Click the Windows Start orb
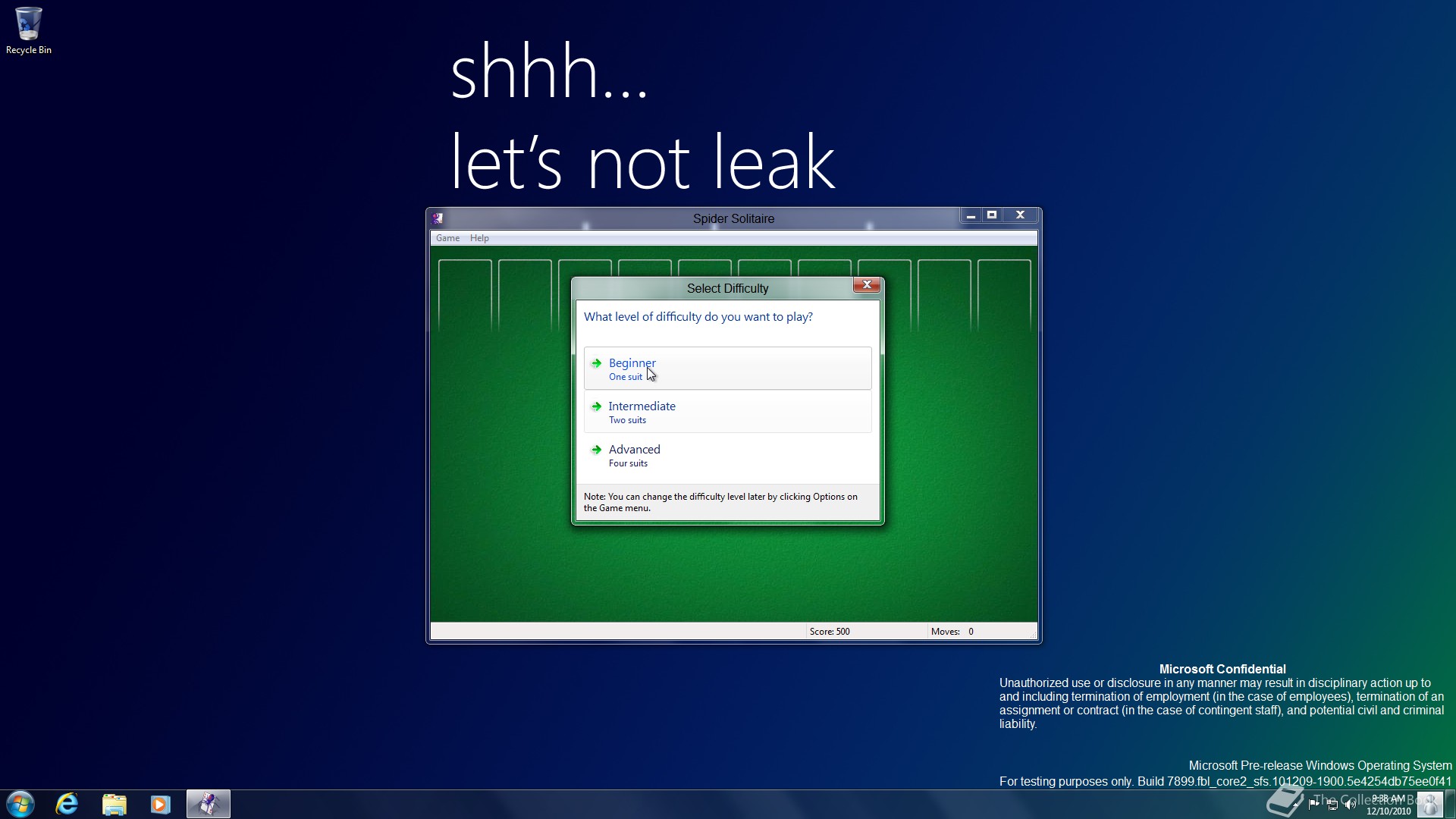 point(20,804)
